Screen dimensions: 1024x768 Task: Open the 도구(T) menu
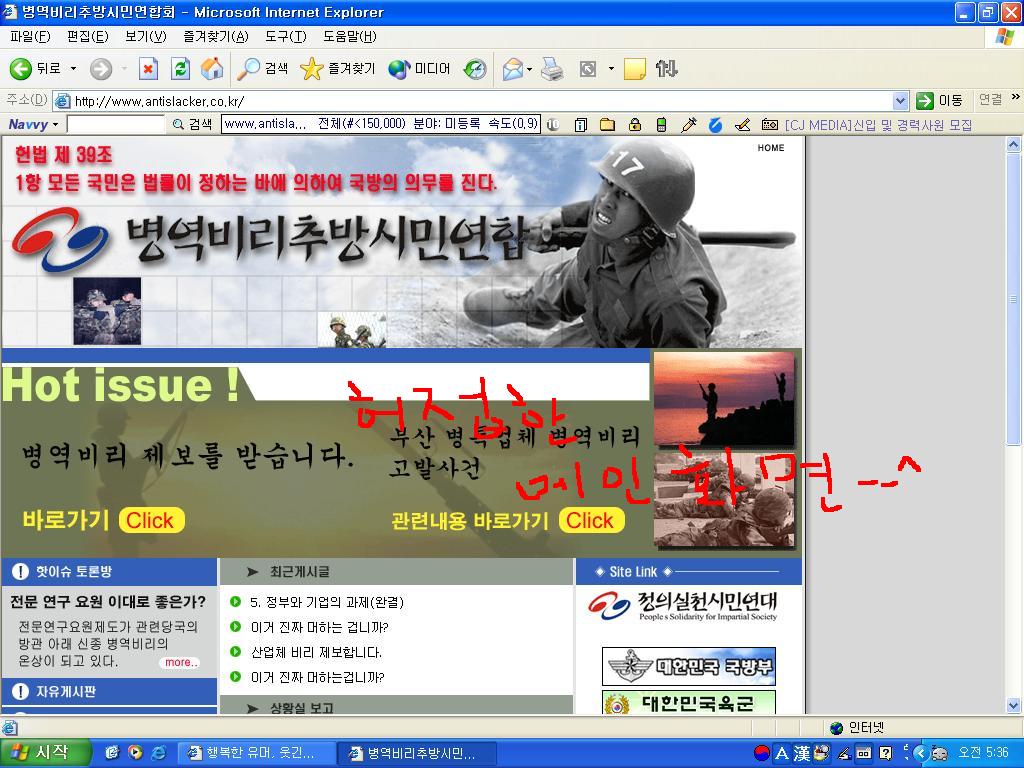[x=285, y=37]
